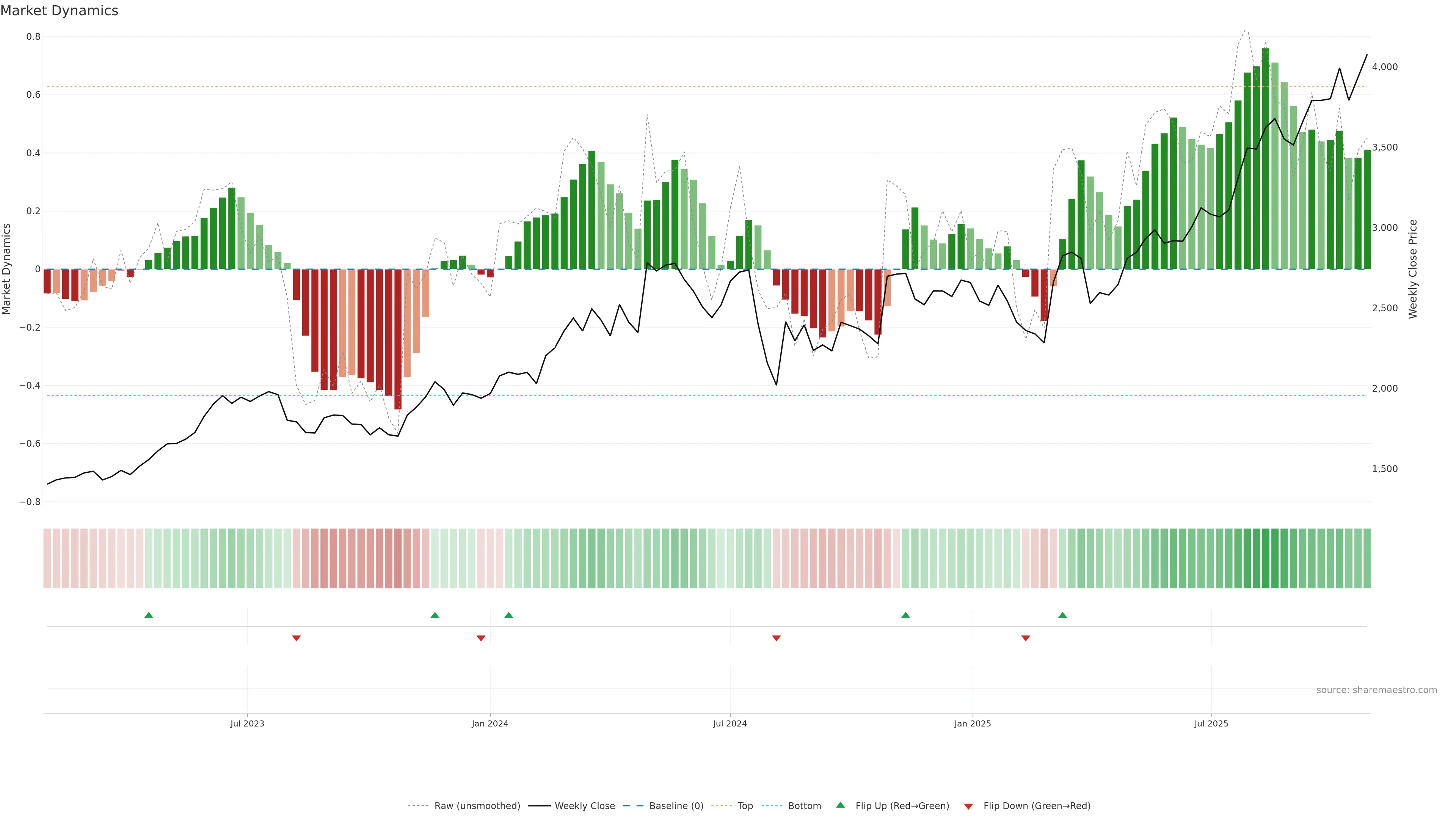Screen dimensions: 1456x819
Task: Toggle the Top legend entry
Action: [x=745, y=806]
